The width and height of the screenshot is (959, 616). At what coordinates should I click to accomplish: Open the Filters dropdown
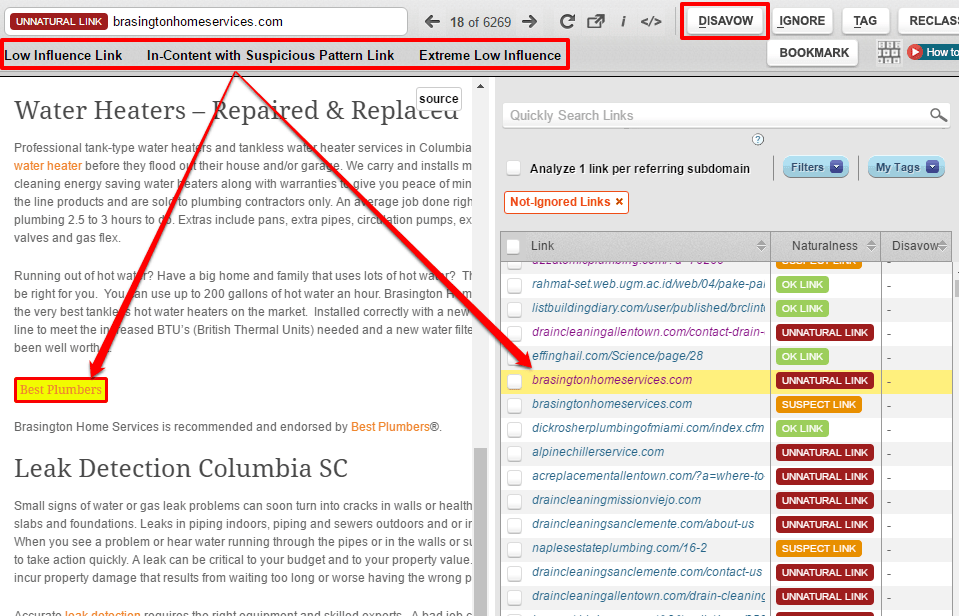point(816,167)
